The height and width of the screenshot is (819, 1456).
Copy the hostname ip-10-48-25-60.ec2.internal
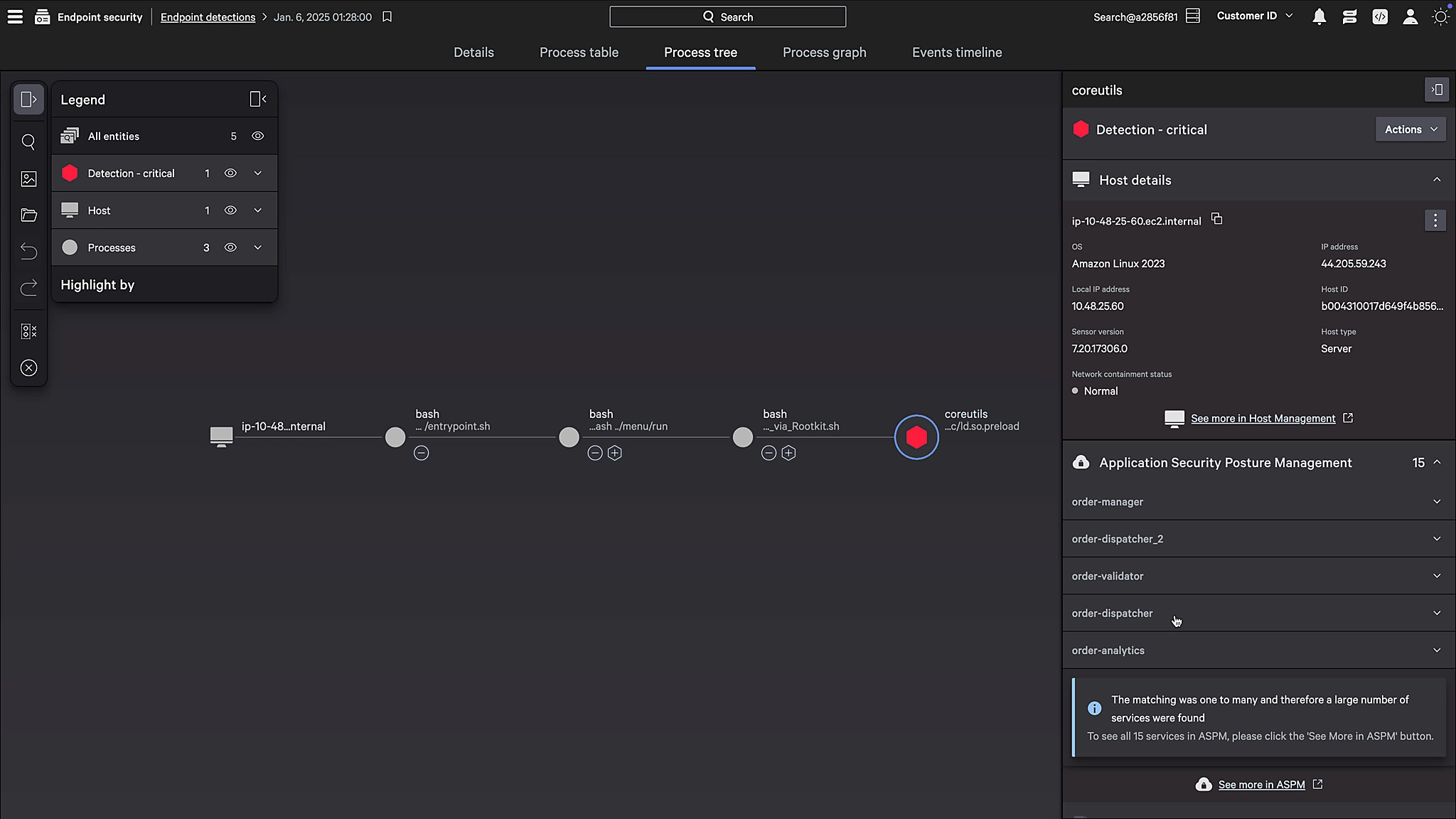point(1216,219)
